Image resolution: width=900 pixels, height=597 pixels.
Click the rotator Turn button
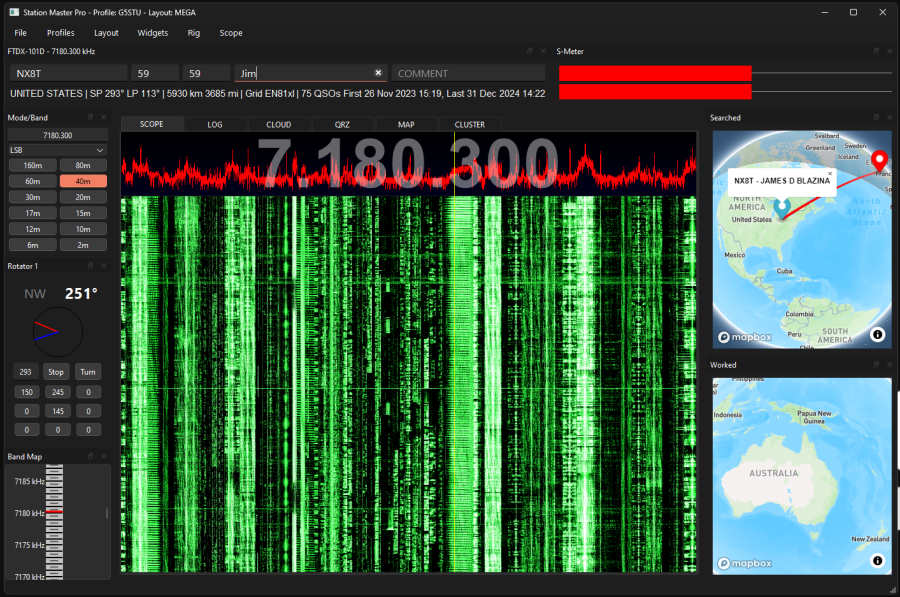pos(88,372)
